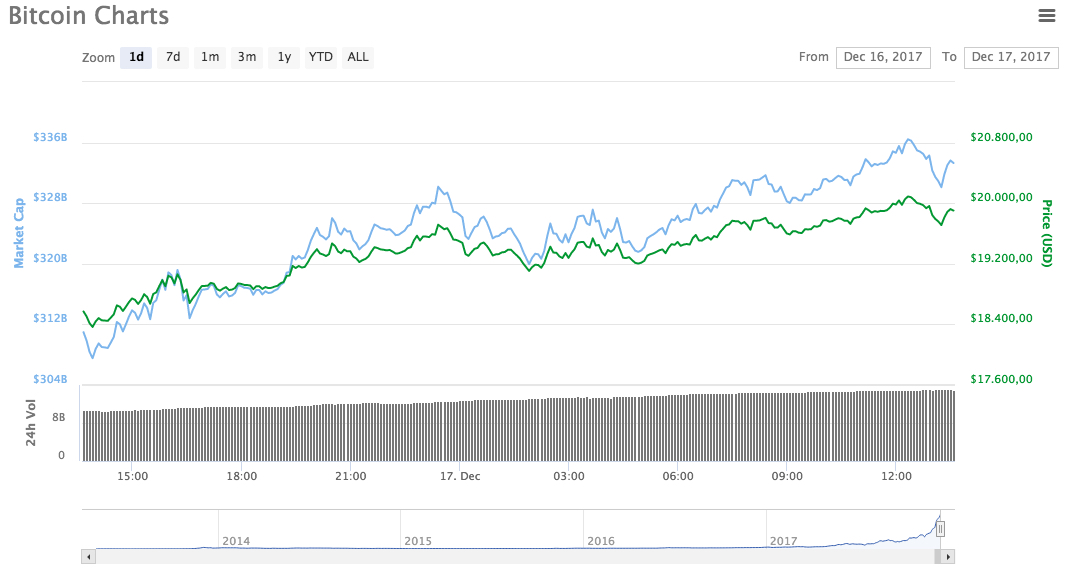
Task: Select the 7d zoom range
Action: pyautogui.click(x=173, y=57)
